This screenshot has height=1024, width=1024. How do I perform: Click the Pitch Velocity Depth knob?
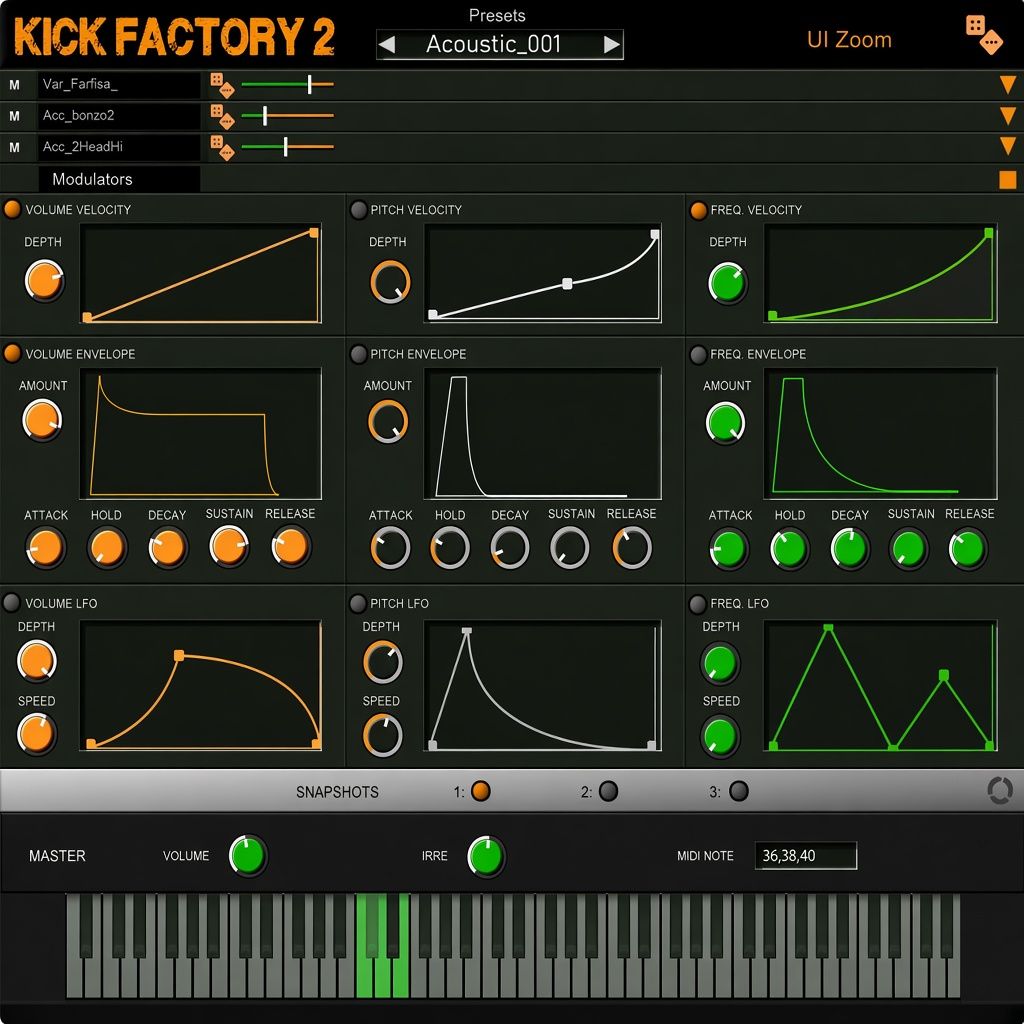pyautogui.click(x=390, y=282)
